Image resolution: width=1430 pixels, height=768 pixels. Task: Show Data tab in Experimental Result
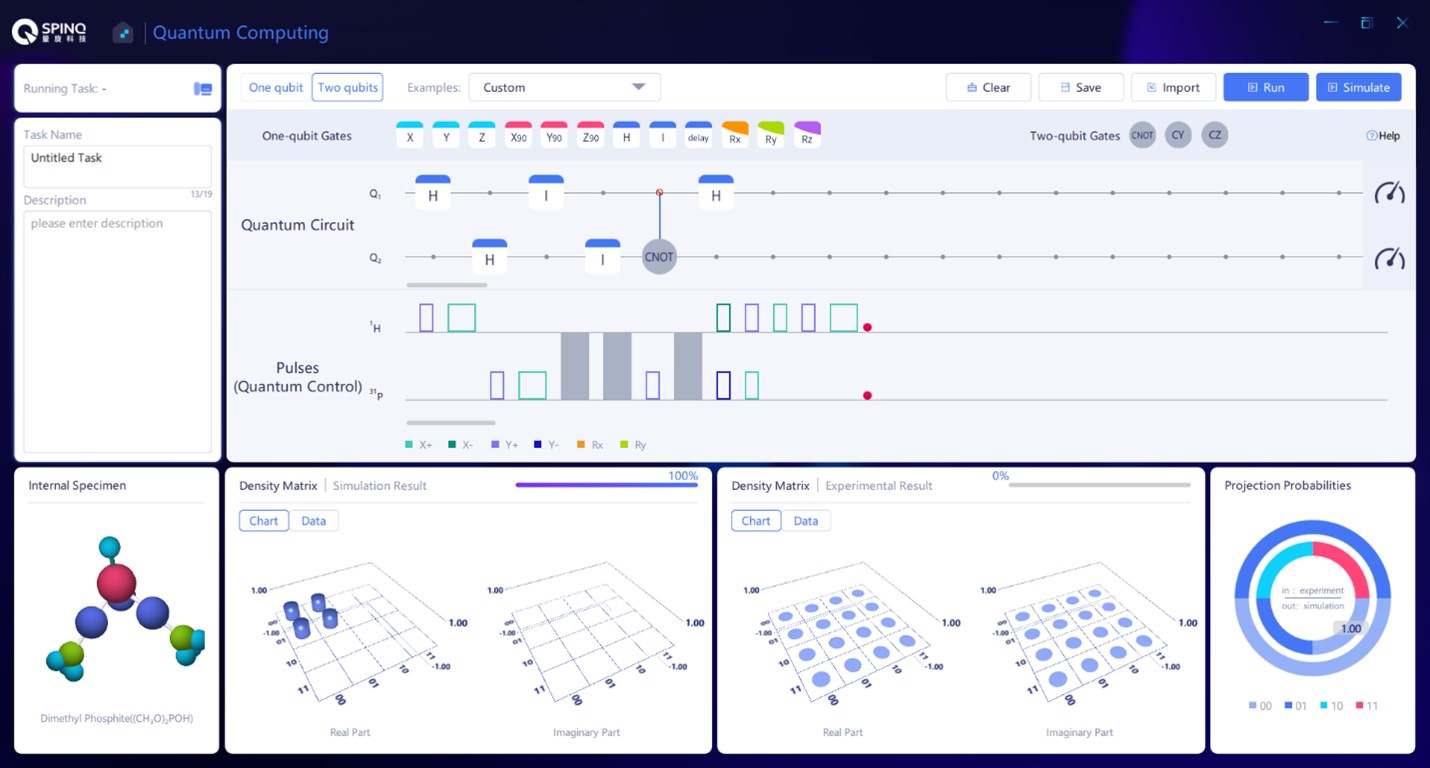pos(806,521)
